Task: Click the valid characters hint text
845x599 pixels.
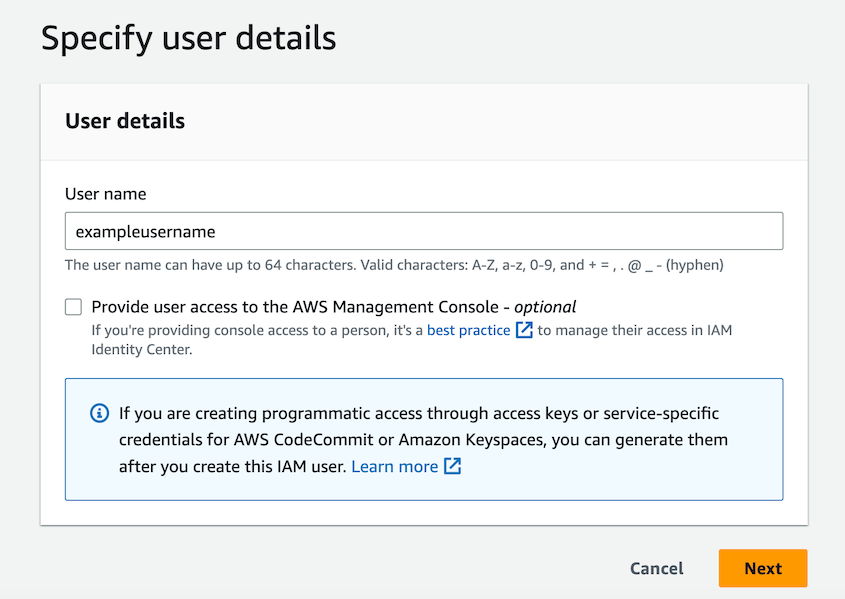Action: pyautogui.click(x=394, y=265)
